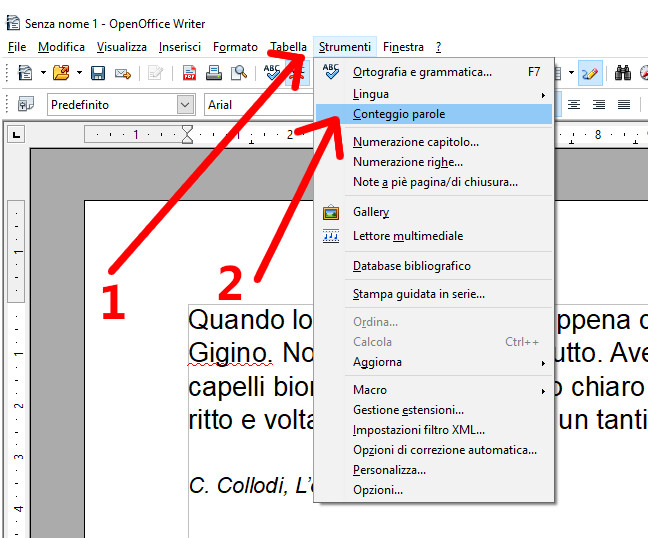648x538 pixels.
Task: Open Gallery from Strumenti menu
Action: 434,212
